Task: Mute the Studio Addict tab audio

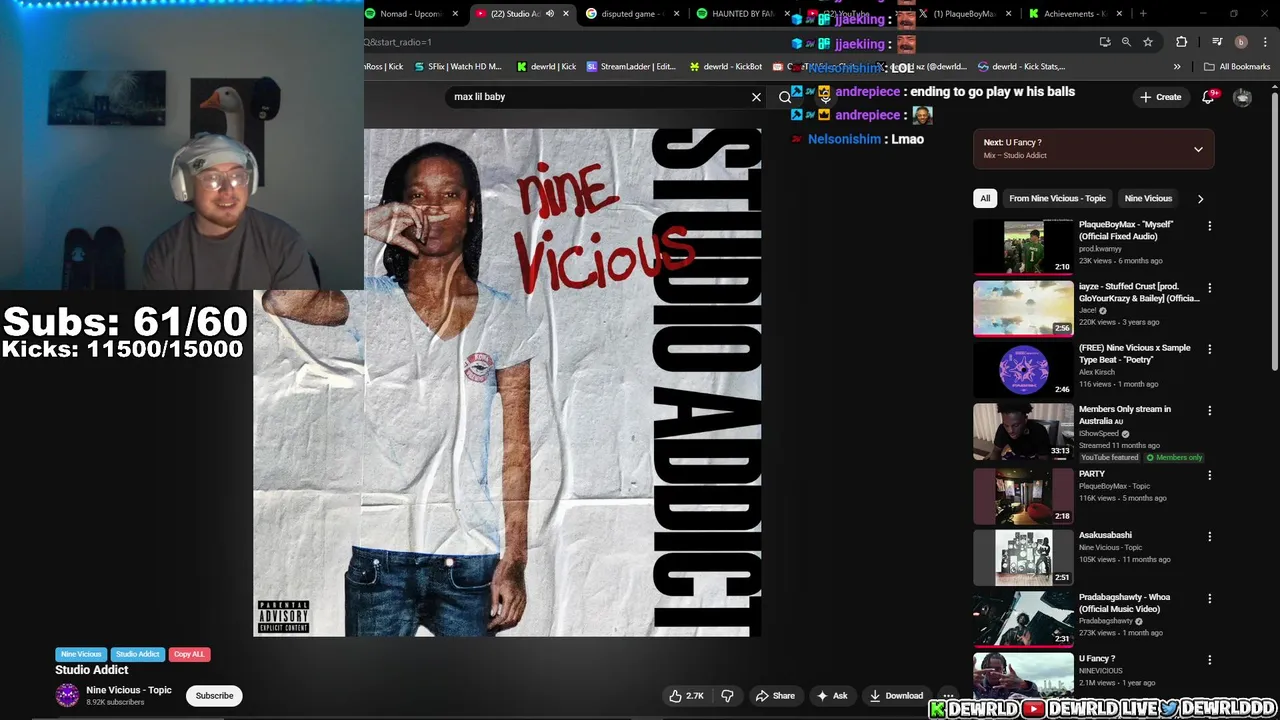Action: (550, 14)
